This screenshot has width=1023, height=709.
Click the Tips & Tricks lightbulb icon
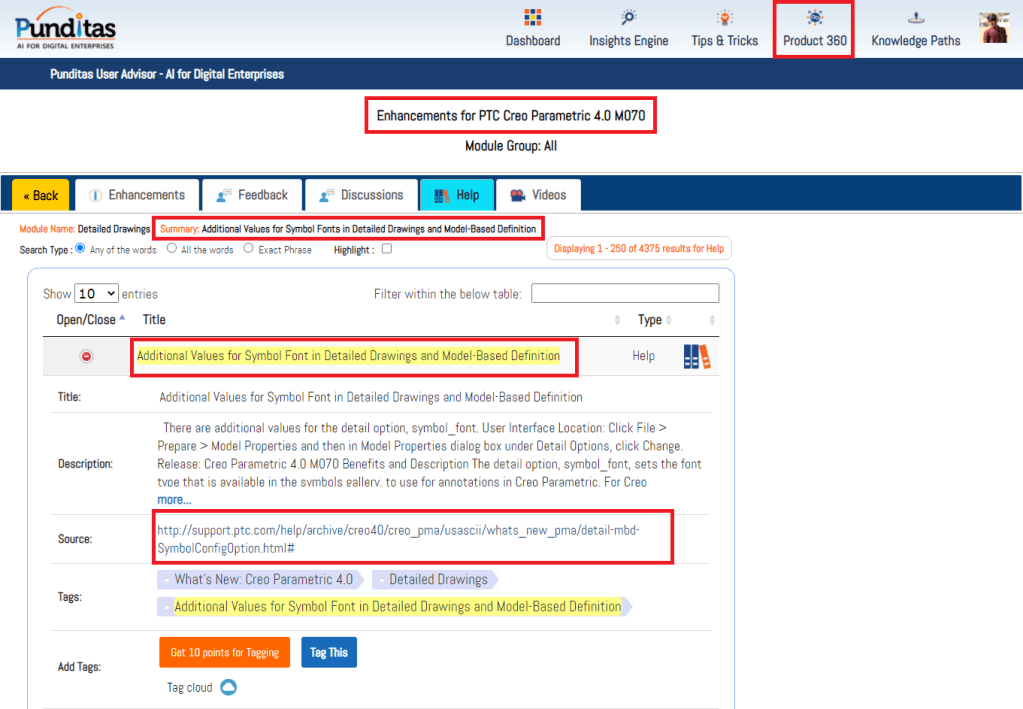click(724, 18)
